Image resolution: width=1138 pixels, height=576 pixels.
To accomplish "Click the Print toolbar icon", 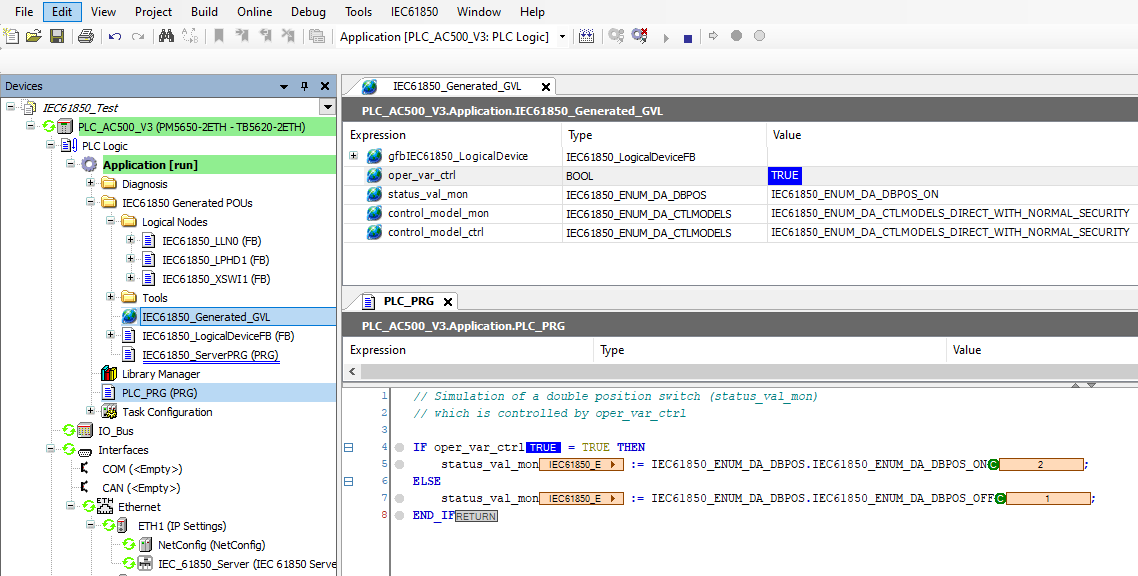I will tap(86, 36).
